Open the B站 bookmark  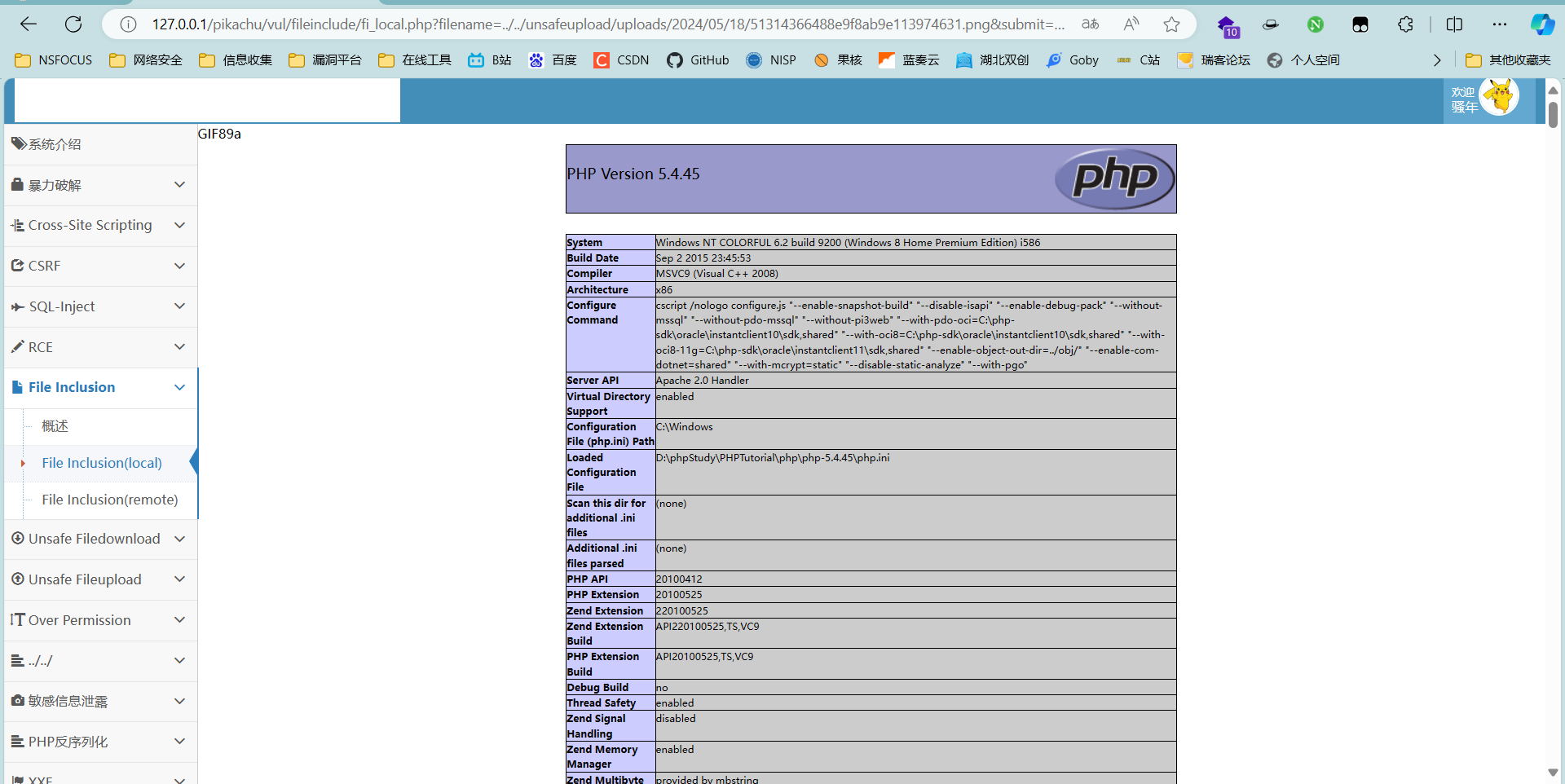[x=490, y=60]
